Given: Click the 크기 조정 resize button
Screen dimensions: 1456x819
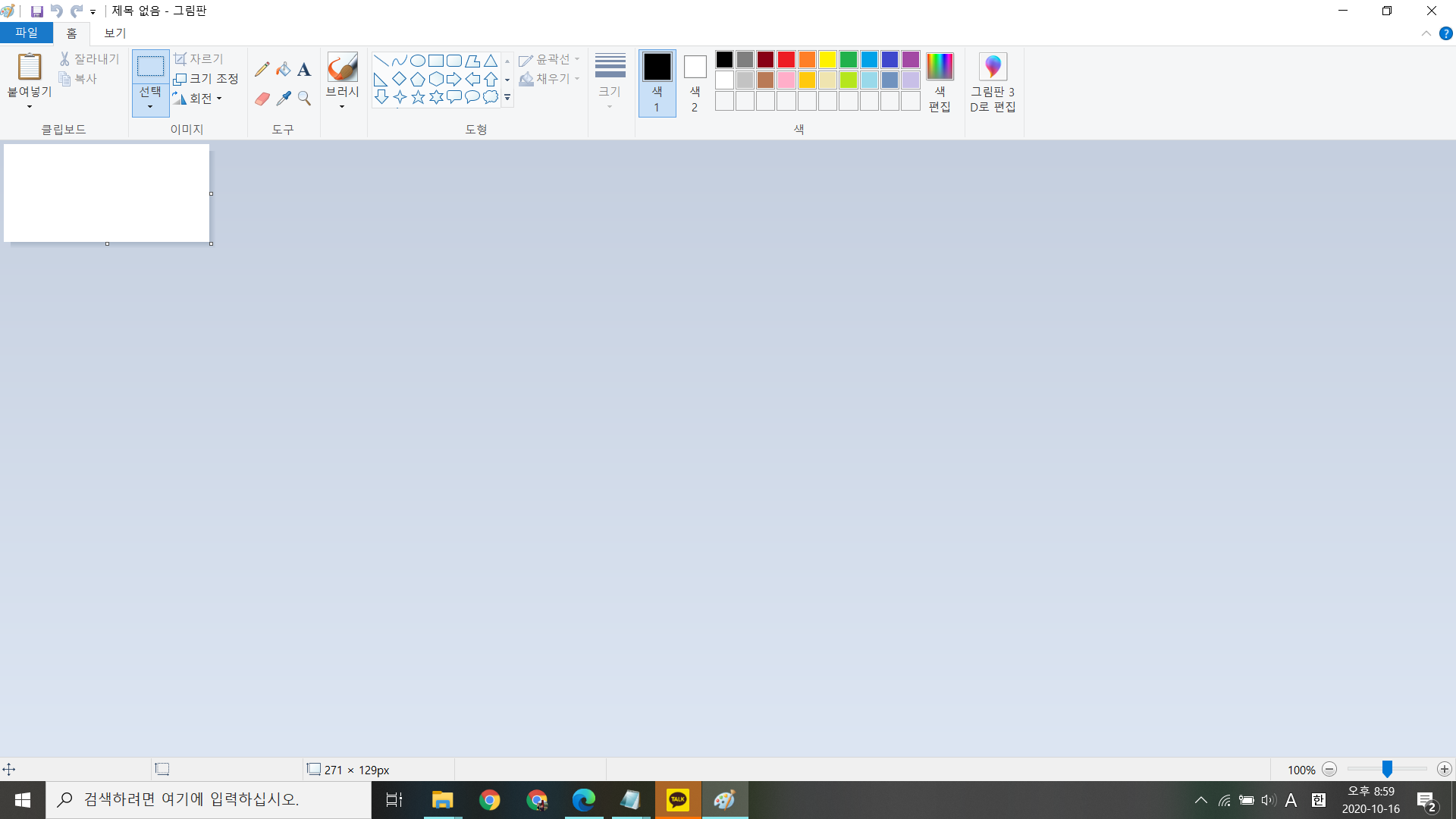Looking at the screenshot, I should tap(206, 79).
